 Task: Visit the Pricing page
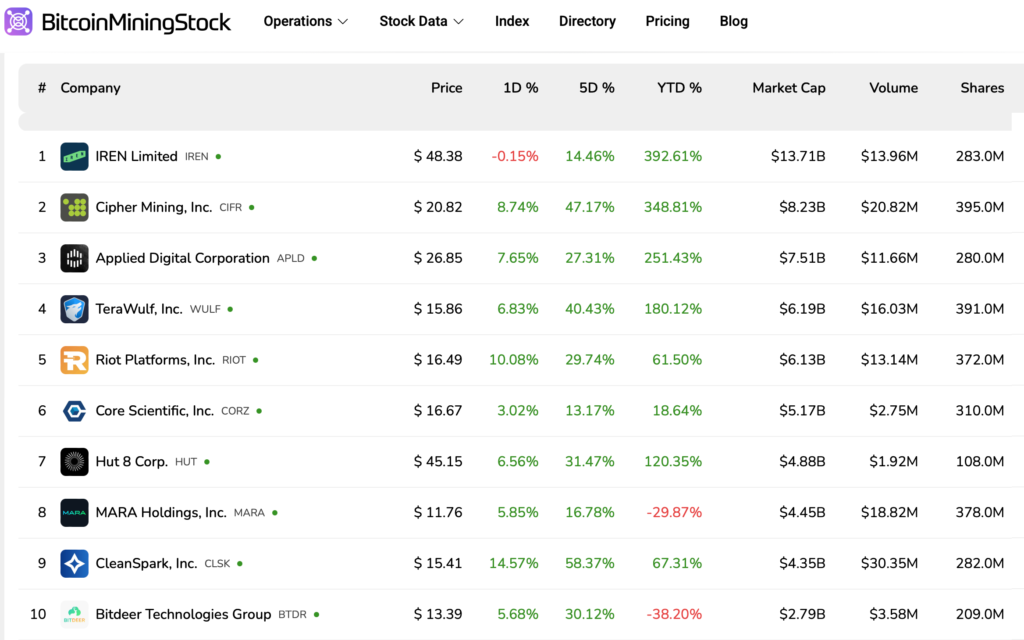[x=667, y=21]
